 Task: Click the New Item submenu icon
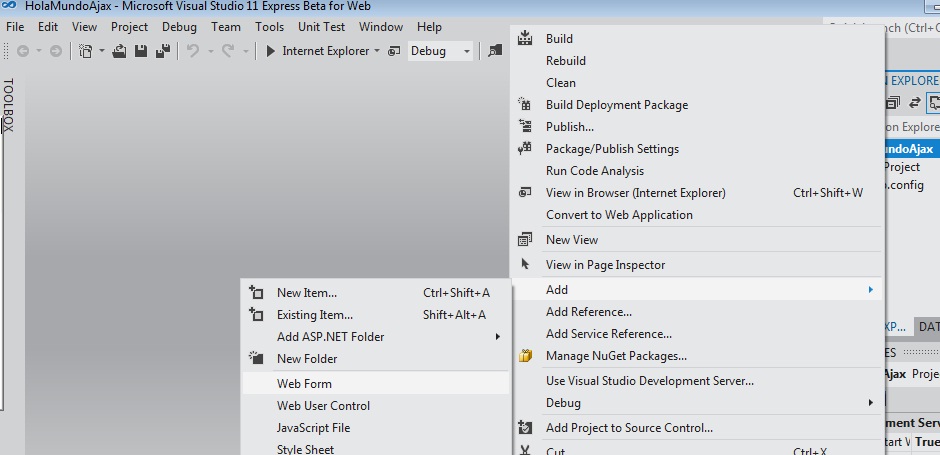coord(256,293)
